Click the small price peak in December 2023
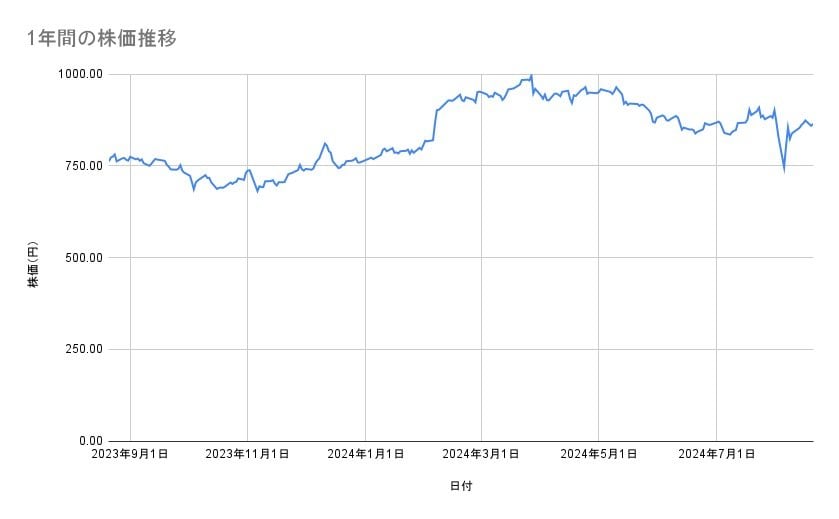The height and width of the screenshot is (519, 839). coord(325,143)
